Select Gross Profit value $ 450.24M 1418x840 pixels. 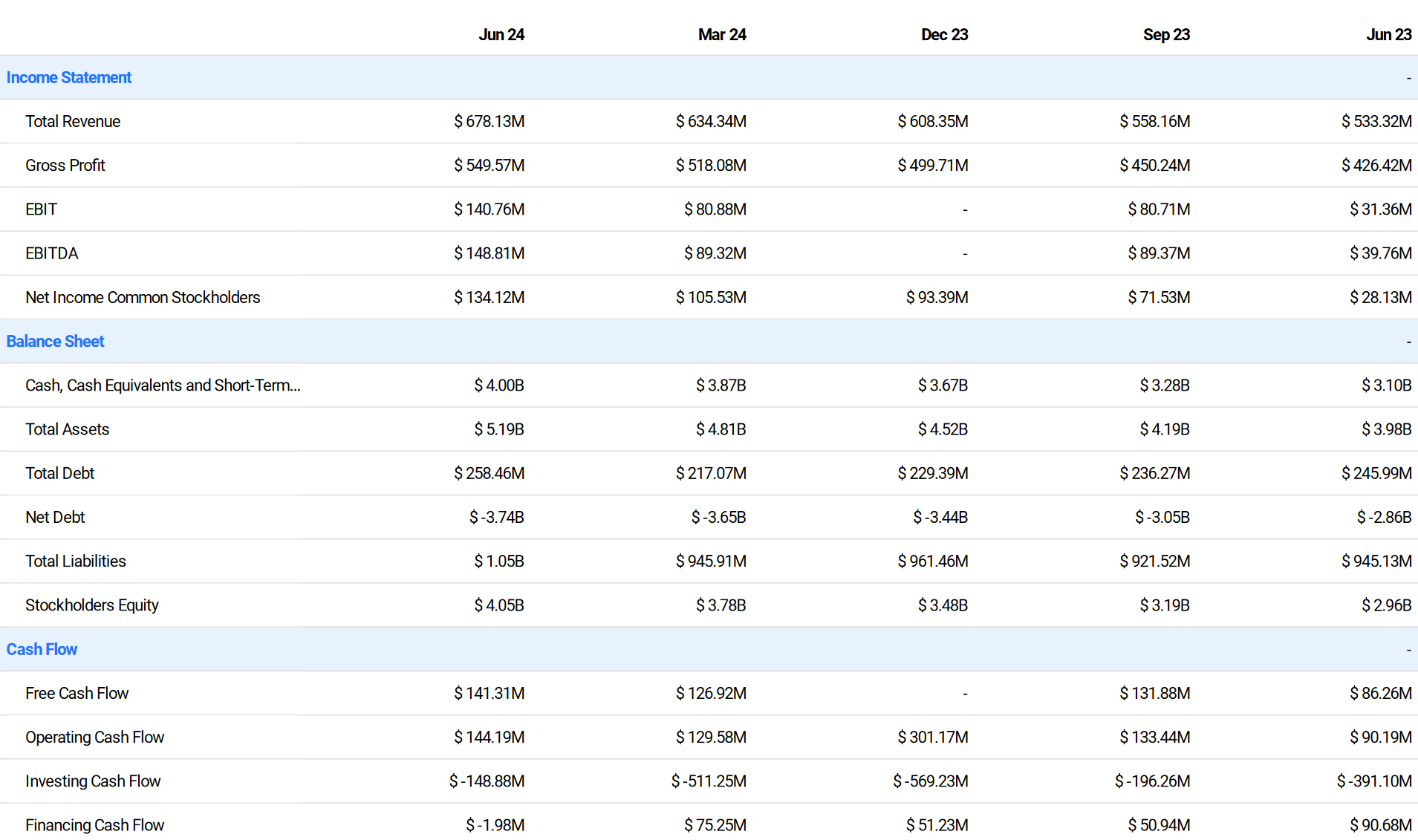pos(1155,165)
